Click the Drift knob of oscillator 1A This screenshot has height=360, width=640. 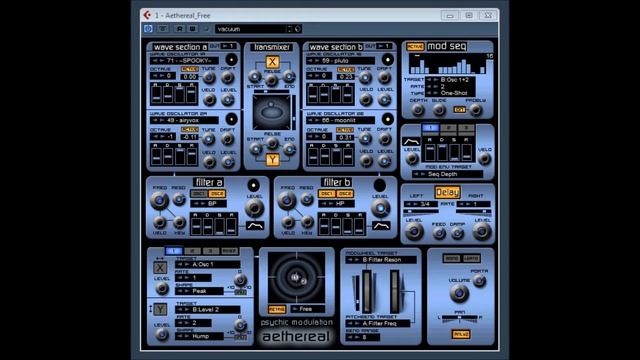pos(227,78)
